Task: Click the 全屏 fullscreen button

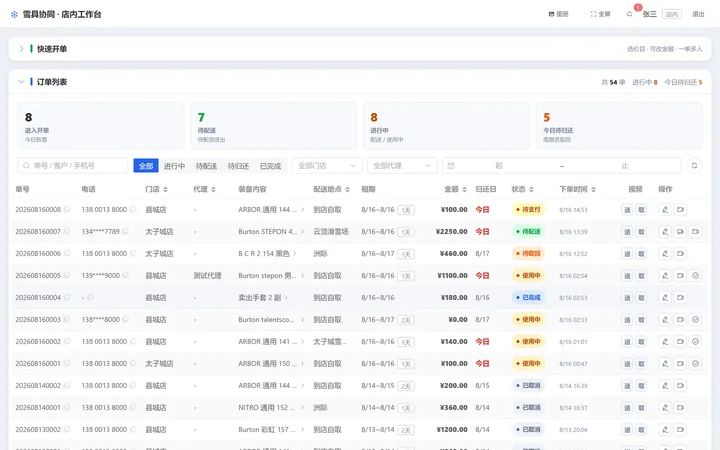Action: [x=600, y=14]
